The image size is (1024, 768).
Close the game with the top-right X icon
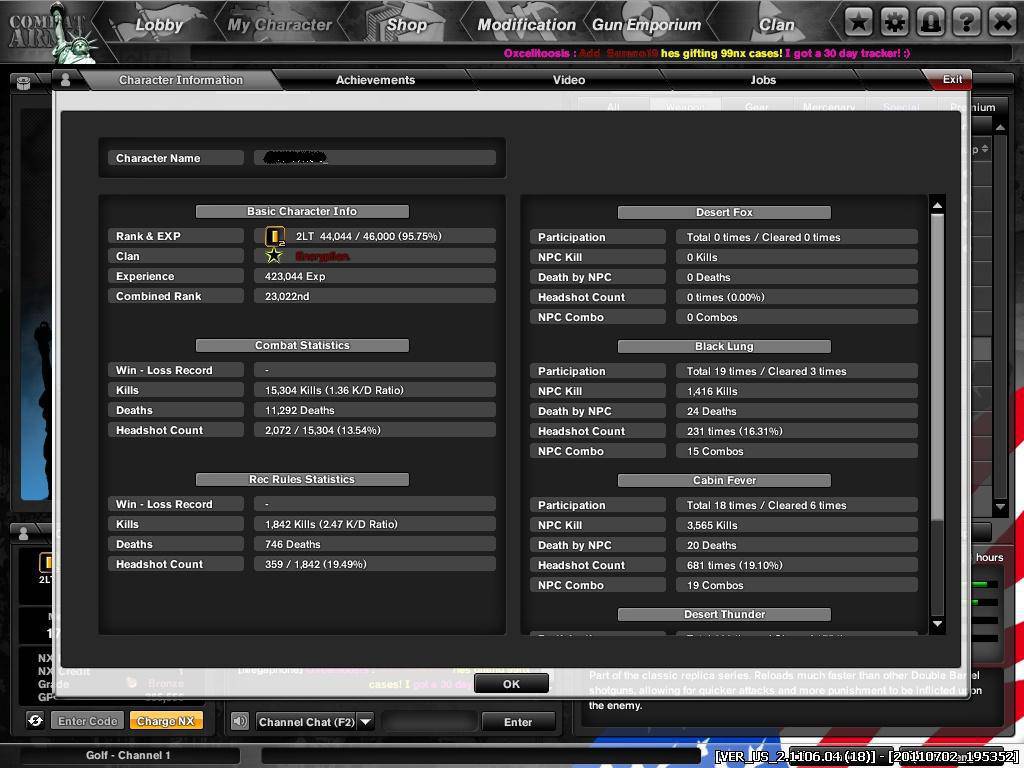click(x=1002, y=23)
